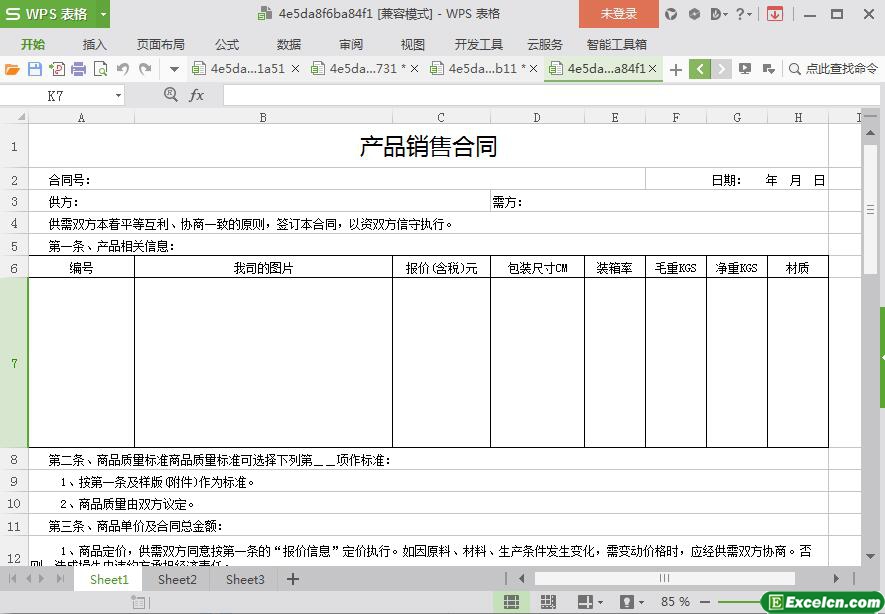Click the print icon in quick toolbar
885x614 pixels.
[x=78, y=69]
